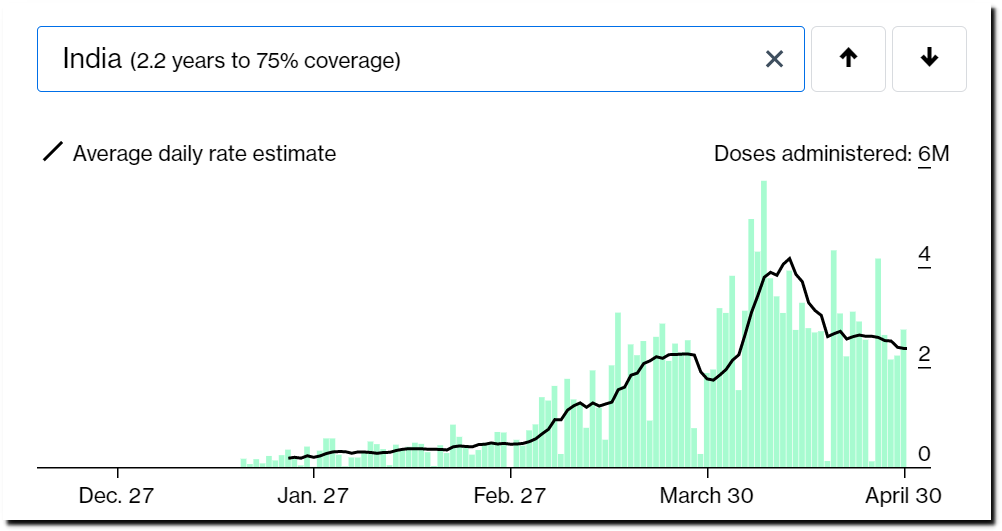Image resolution: width=1002 pixels, height=531 pixels.
Task: Select the 0 axis value
Action: (x=924, y=454)
